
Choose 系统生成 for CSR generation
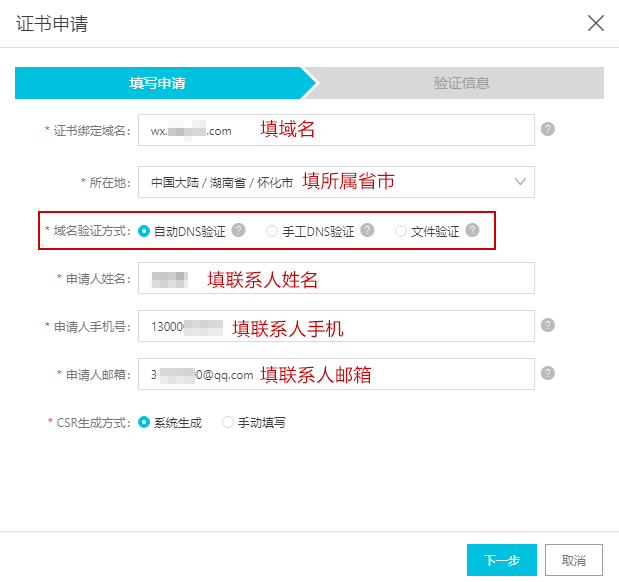click(x=144, y=422)
